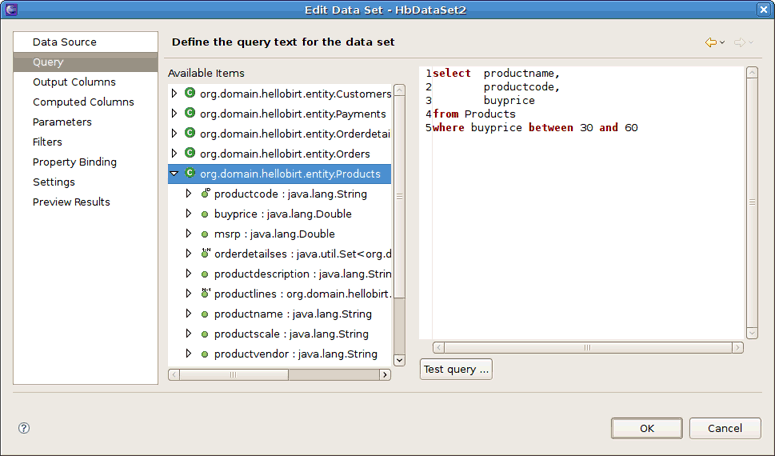Expand the Customers entity tree node
This screenshot has height=456, width=775.
pos(174,94)
